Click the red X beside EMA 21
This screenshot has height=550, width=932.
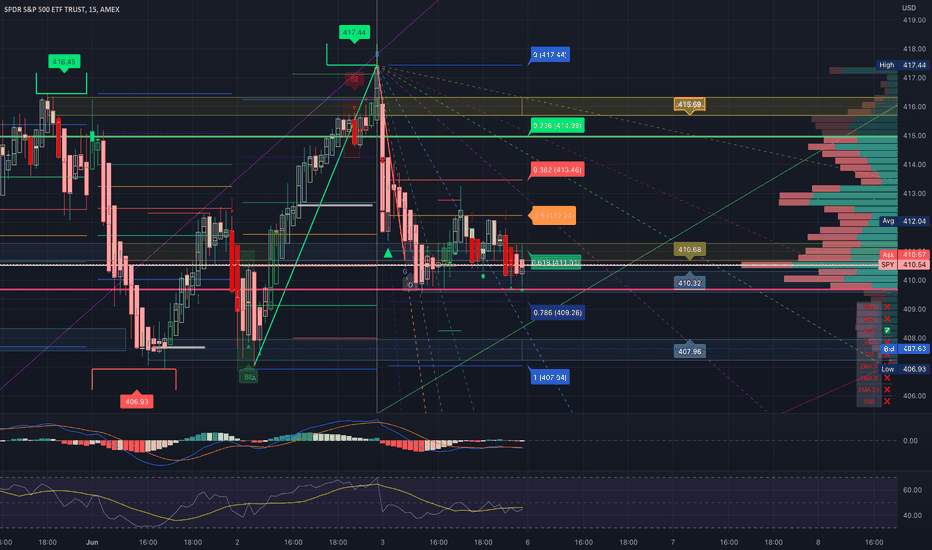tap(887, 389)
